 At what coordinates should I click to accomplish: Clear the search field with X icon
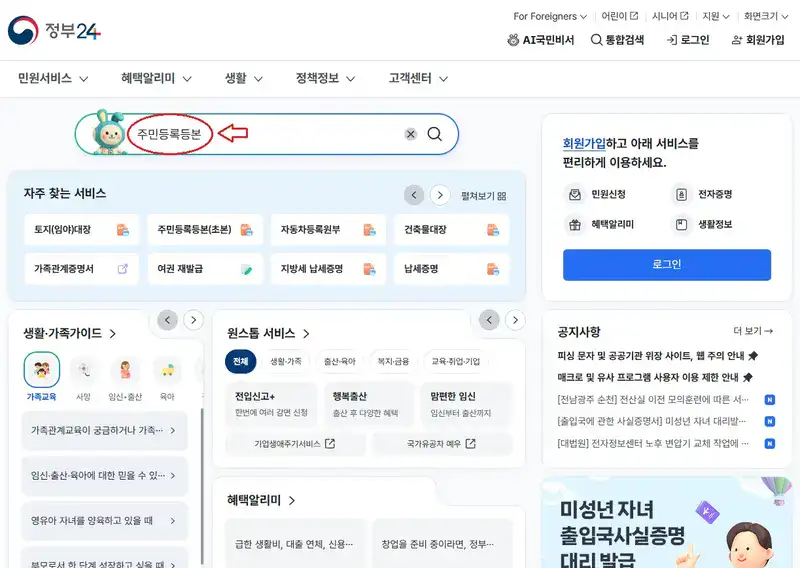point(411,134)
